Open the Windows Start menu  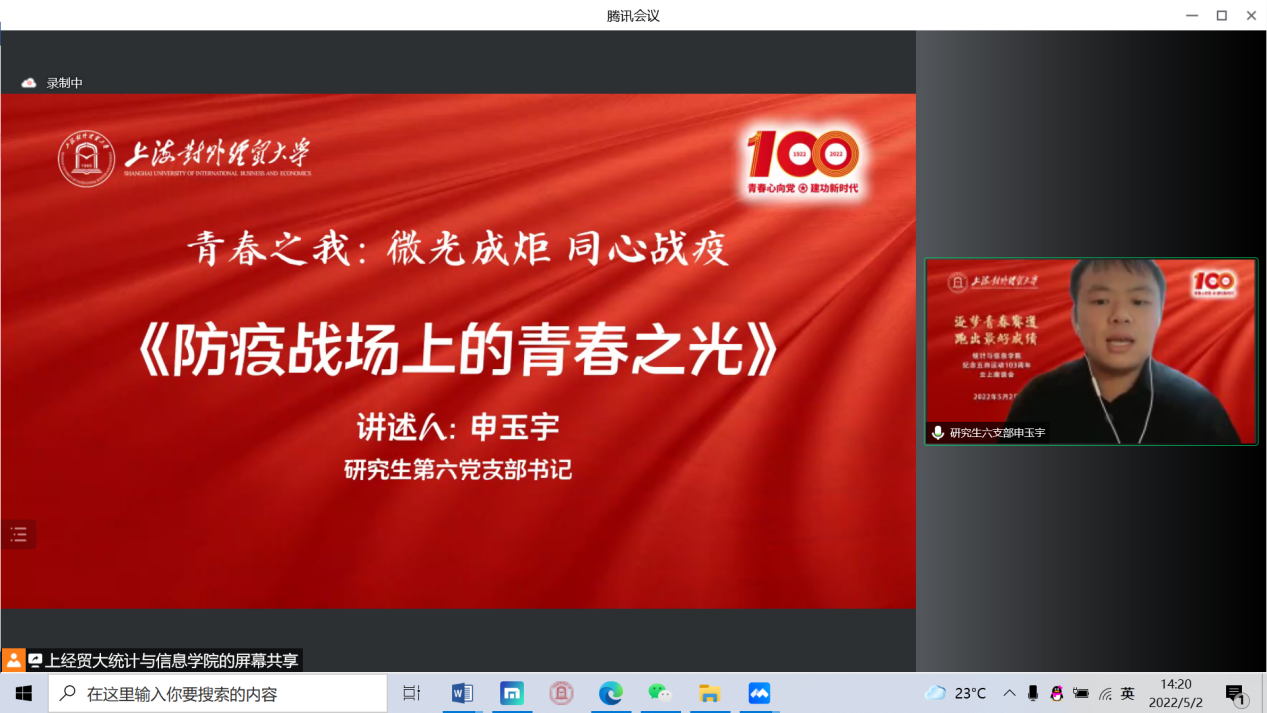[24, 693]
